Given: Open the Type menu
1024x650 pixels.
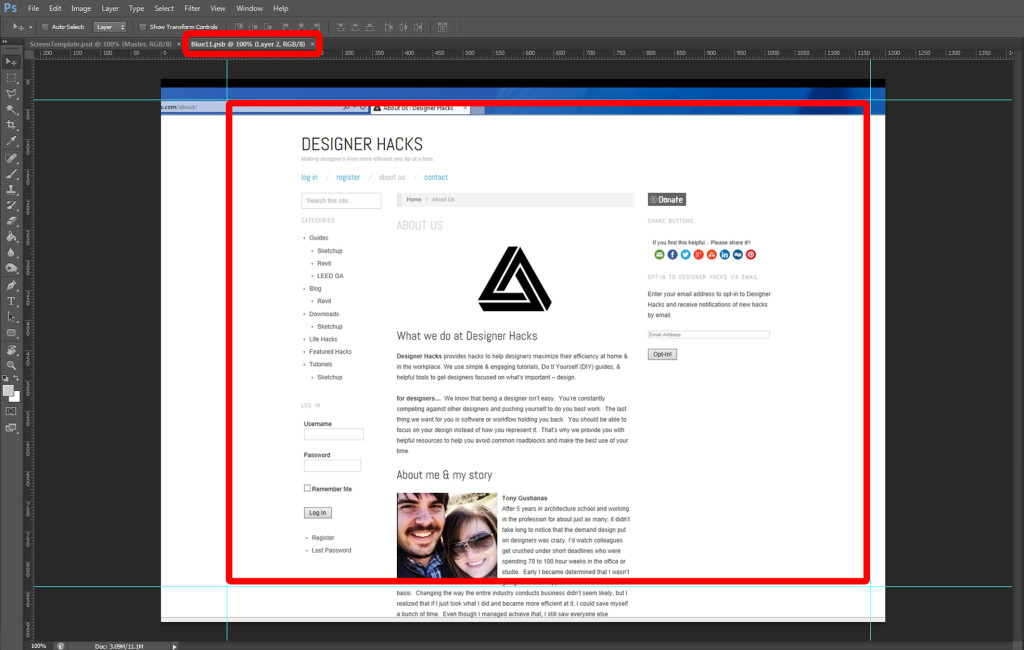Looking at the screenshot, I should coord(136,8).
